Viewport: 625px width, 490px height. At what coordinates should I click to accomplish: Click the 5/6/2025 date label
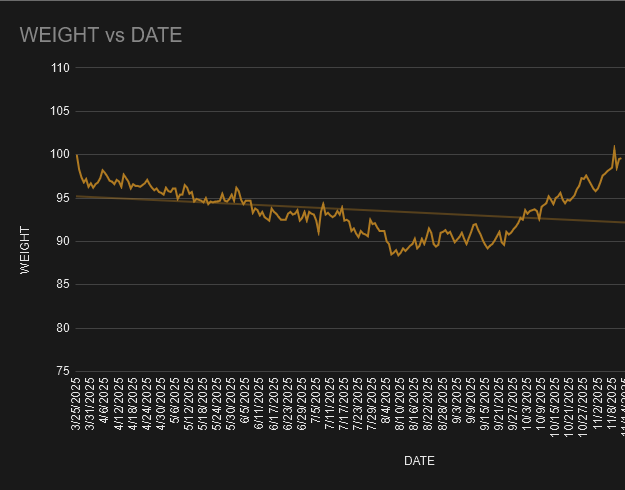pos(175,401)
